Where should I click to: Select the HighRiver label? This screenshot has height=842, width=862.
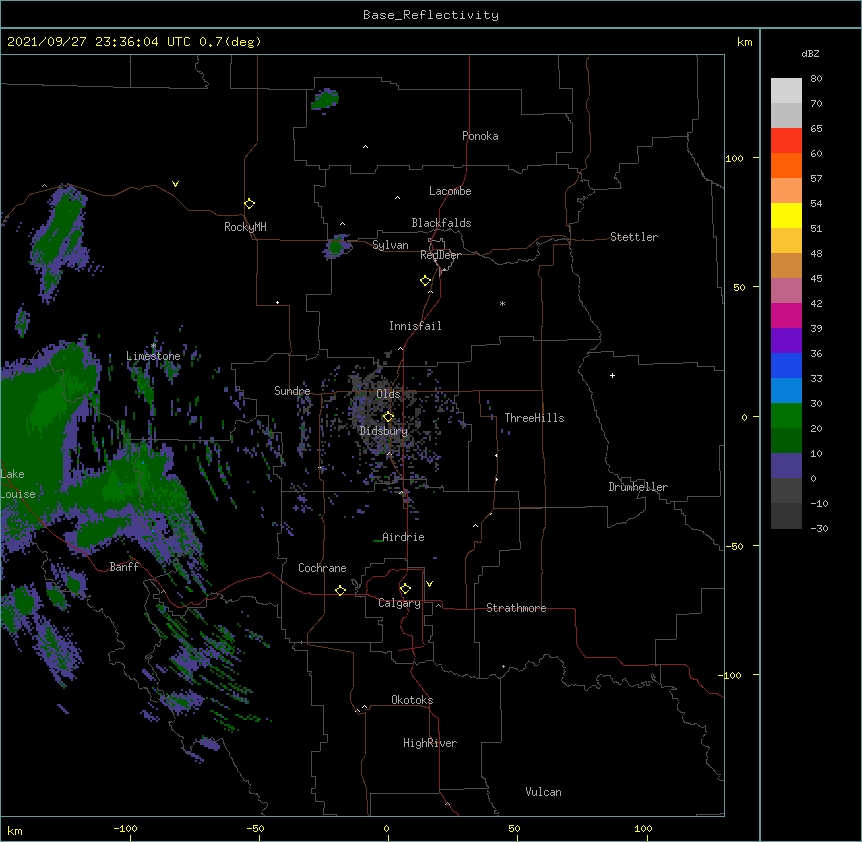[x=430, y=743]
